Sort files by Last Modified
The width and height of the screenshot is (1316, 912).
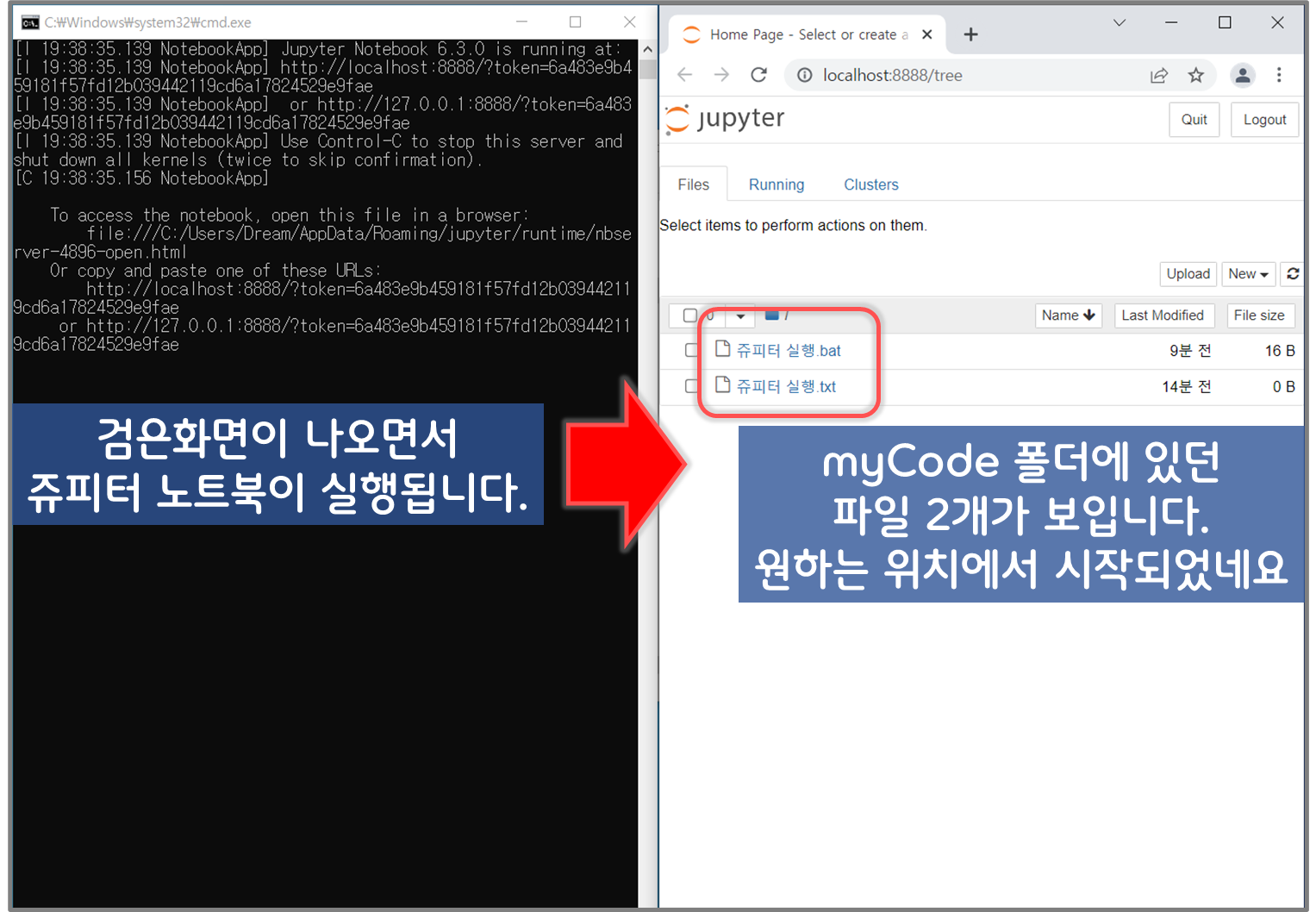pos(1163,315)
